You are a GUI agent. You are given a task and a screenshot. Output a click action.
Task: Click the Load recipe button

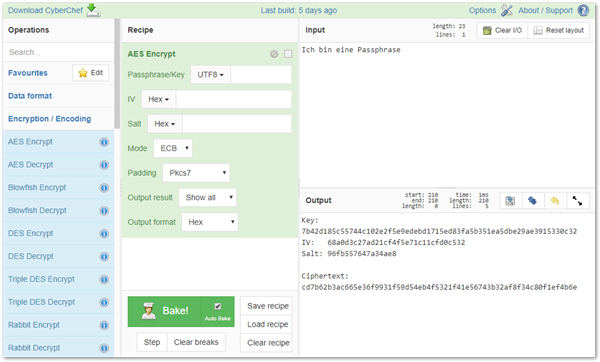point(266,324)
